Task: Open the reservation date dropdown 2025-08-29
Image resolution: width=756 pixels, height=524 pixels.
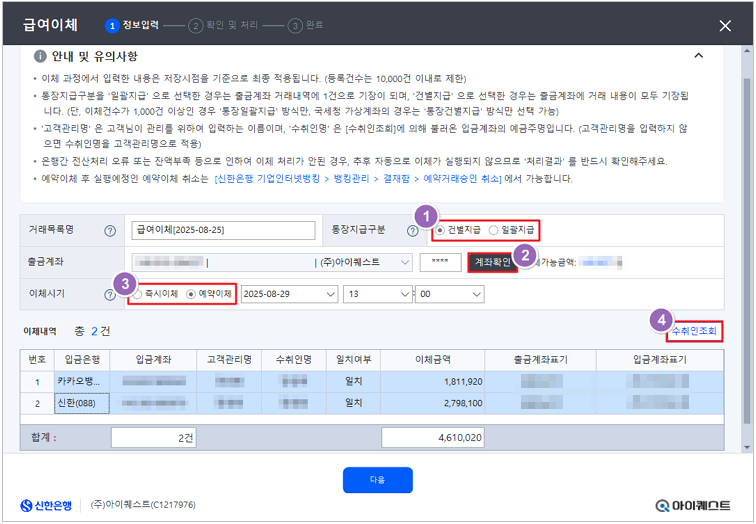Action: [289, 294]
